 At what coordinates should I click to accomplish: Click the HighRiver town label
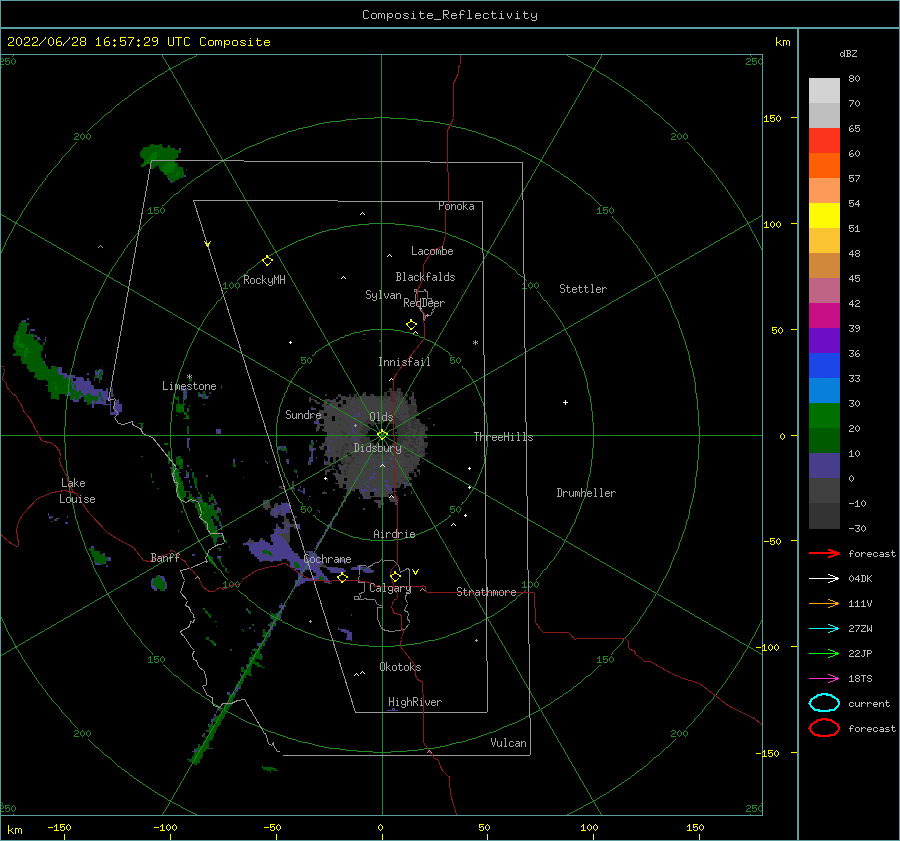click(x=415, y=702)
